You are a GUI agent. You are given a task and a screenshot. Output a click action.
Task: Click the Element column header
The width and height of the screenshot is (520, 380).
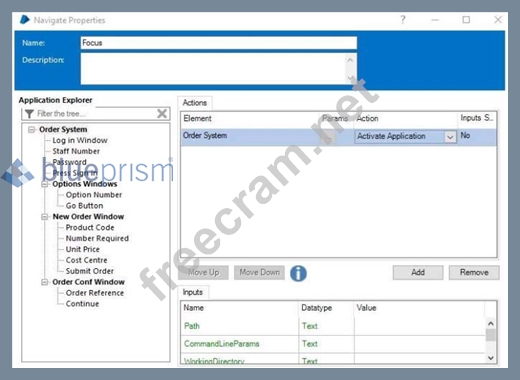pyautogui.click(x=197, y=118)
